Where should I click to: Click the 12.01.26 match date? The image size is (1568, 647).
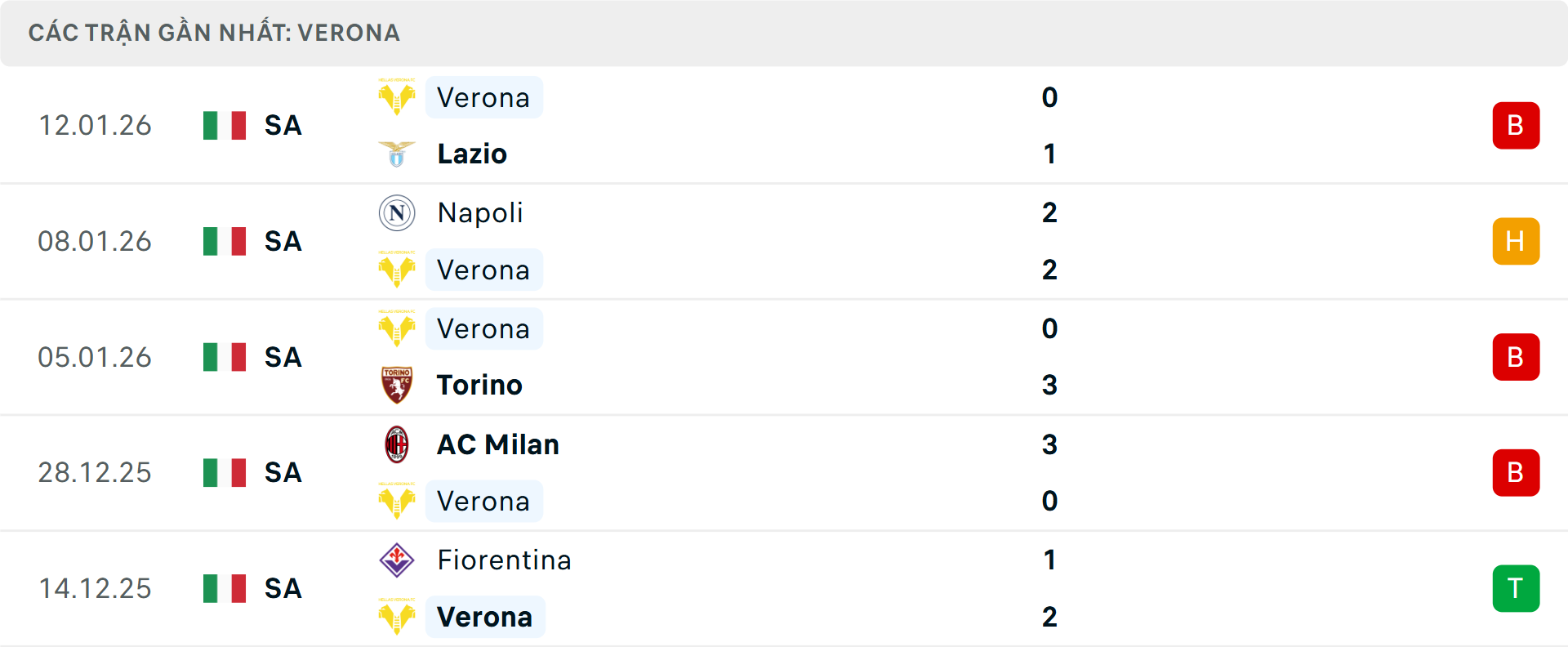[x=95, y=126]
